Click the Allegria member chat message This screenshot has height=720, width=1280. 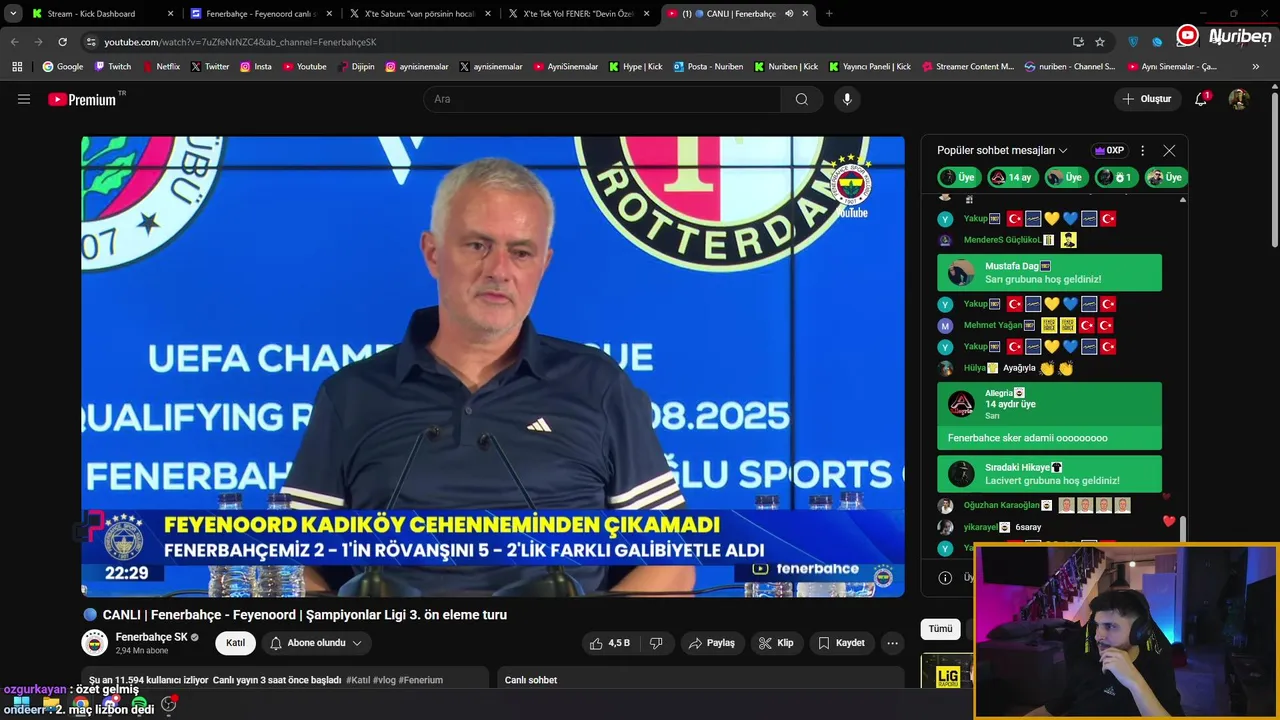1049,416
